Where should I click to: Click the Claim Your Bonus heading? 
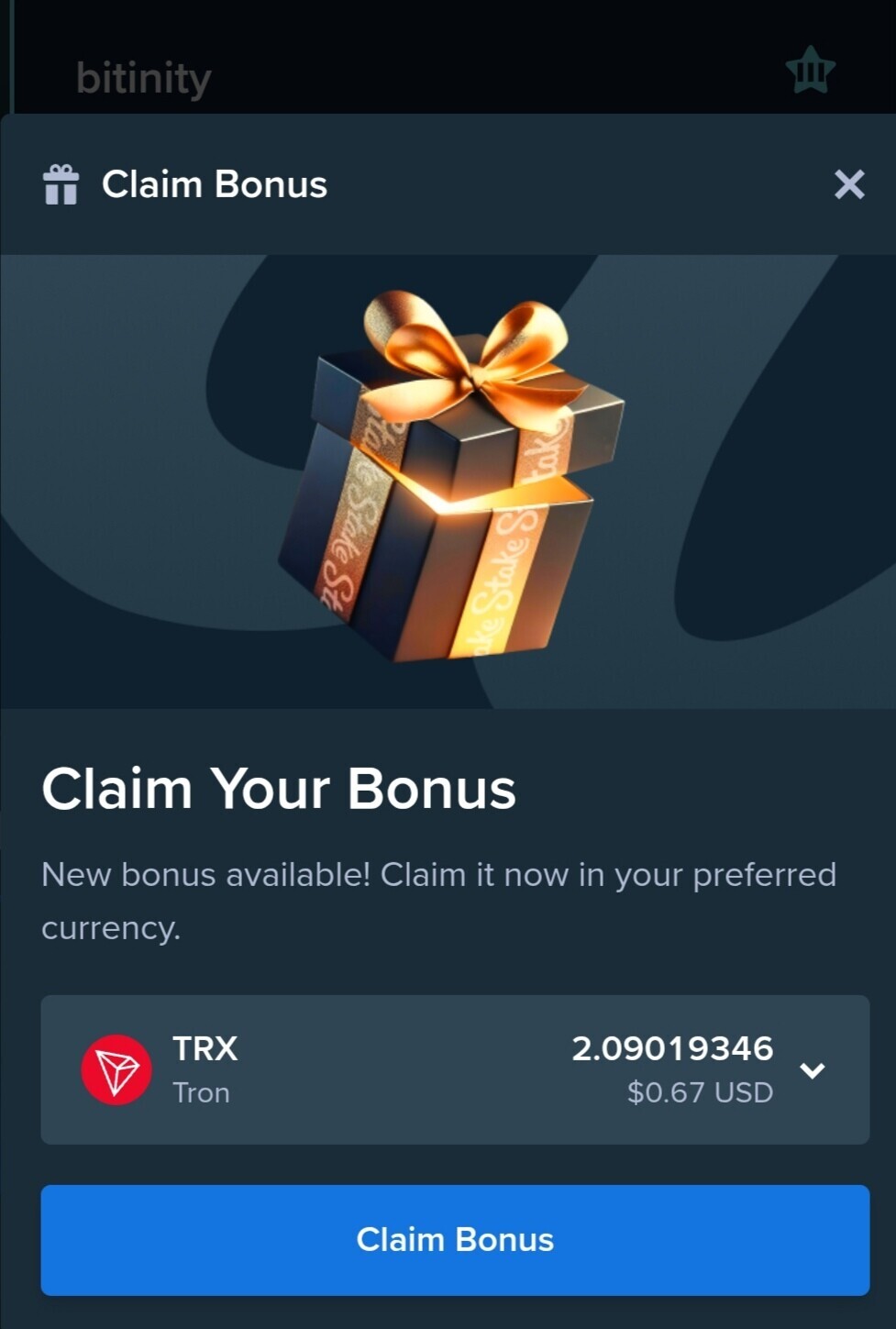(x=279, y=789)
